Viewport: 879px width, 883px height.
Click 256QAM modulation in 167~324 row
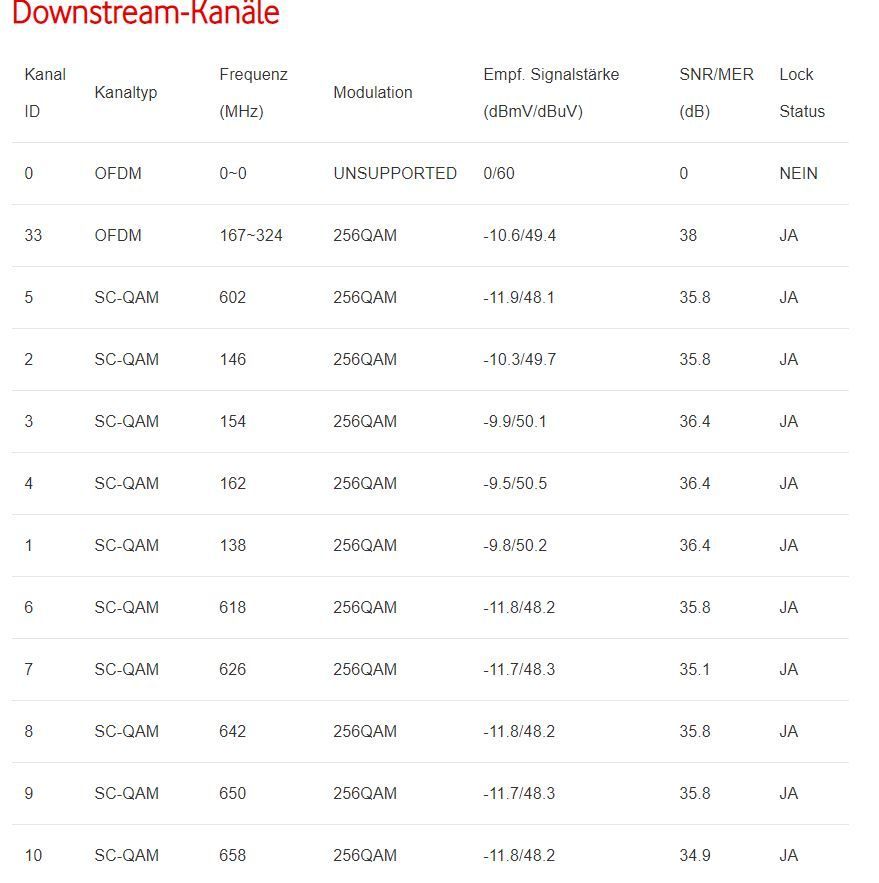pos(365,235)
